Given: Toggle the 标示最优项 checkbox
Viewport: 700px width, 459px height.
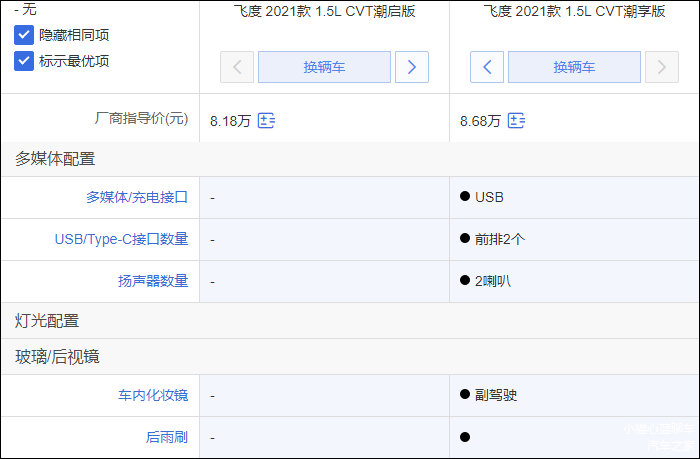Looking at the screenshot, I should point(25,60).
